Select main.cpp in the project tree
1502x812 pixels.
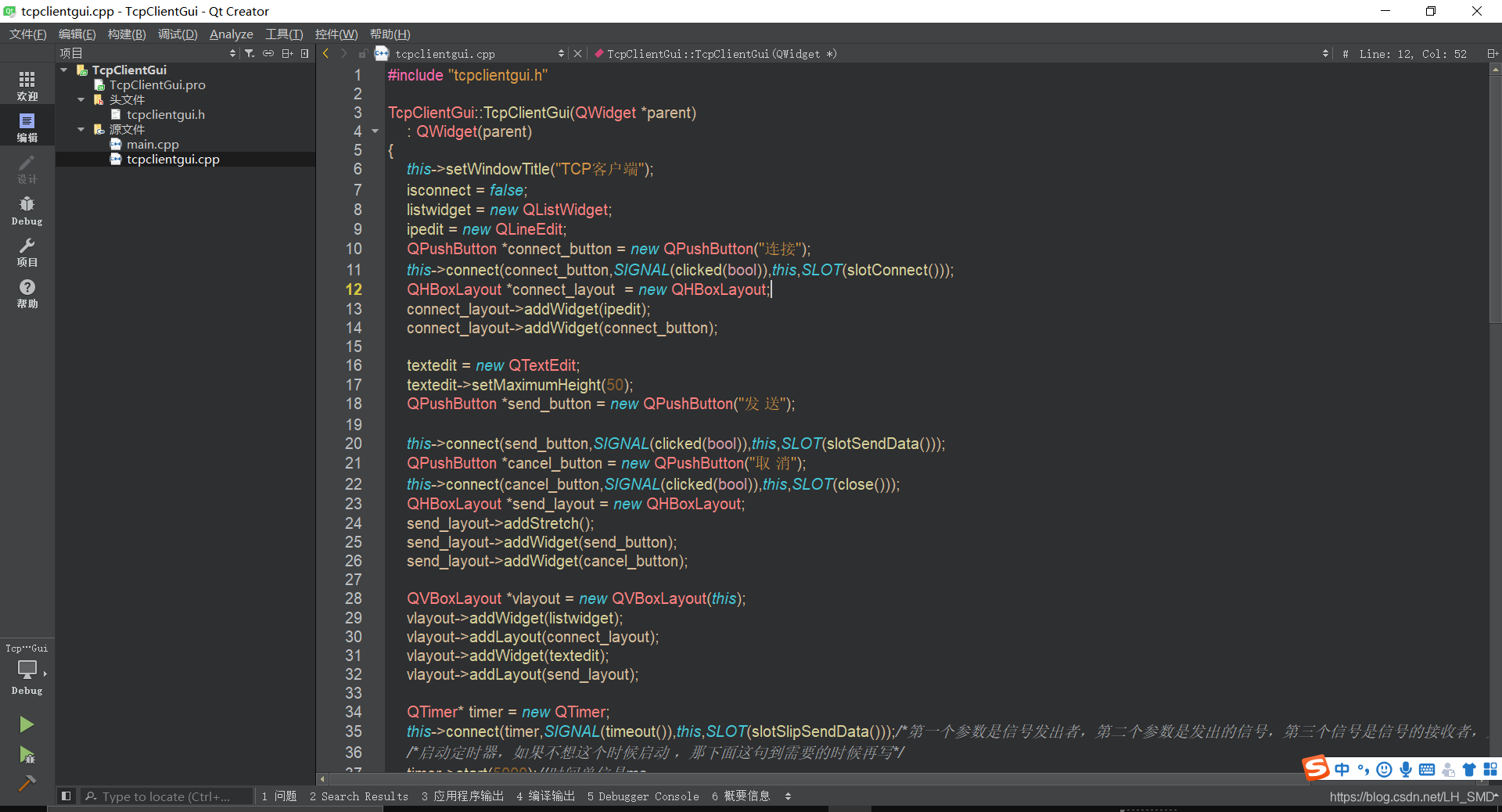(x=153, y=144)
